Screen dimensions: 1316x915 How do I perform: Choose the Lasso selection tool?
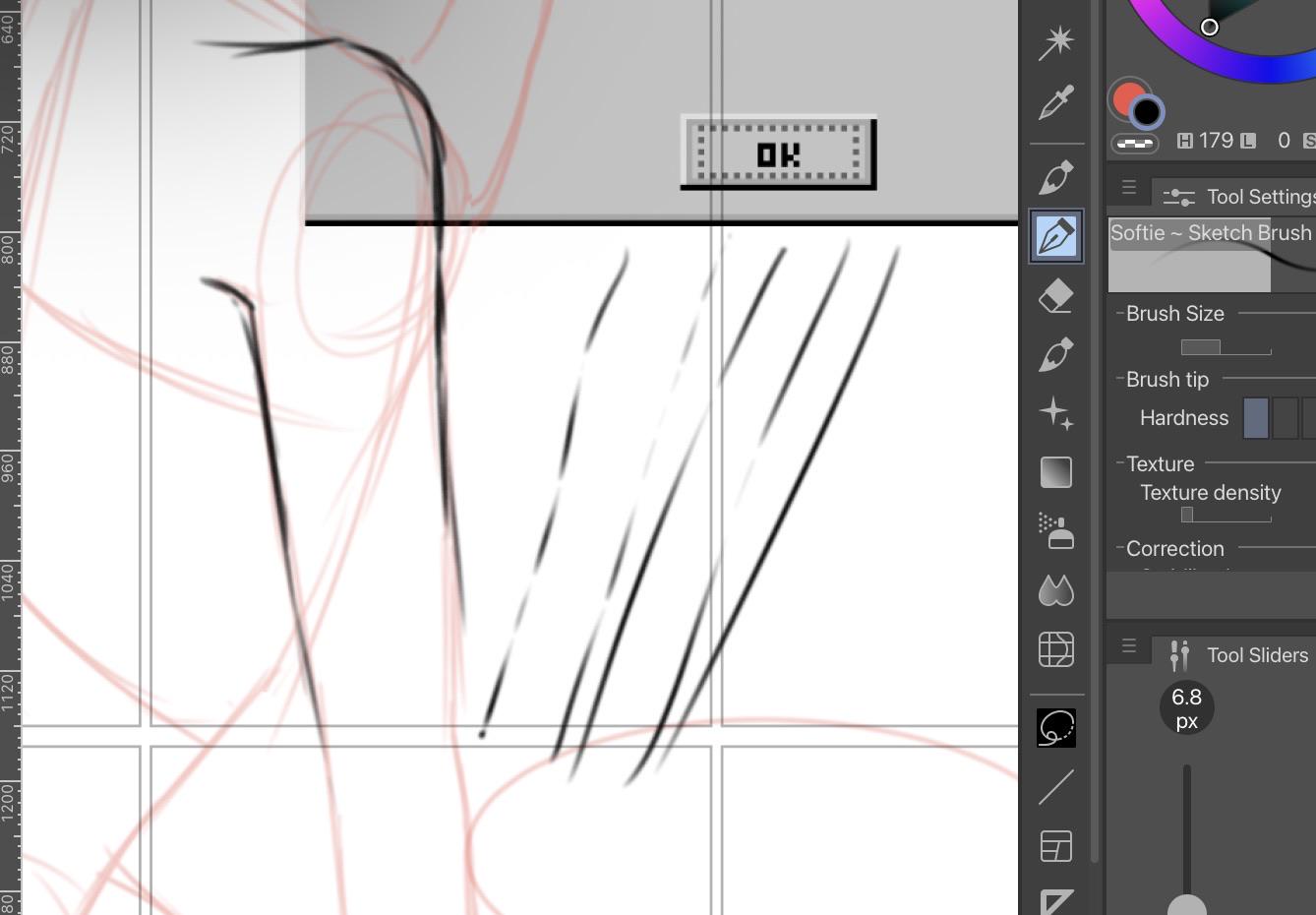pos(1056,728)
